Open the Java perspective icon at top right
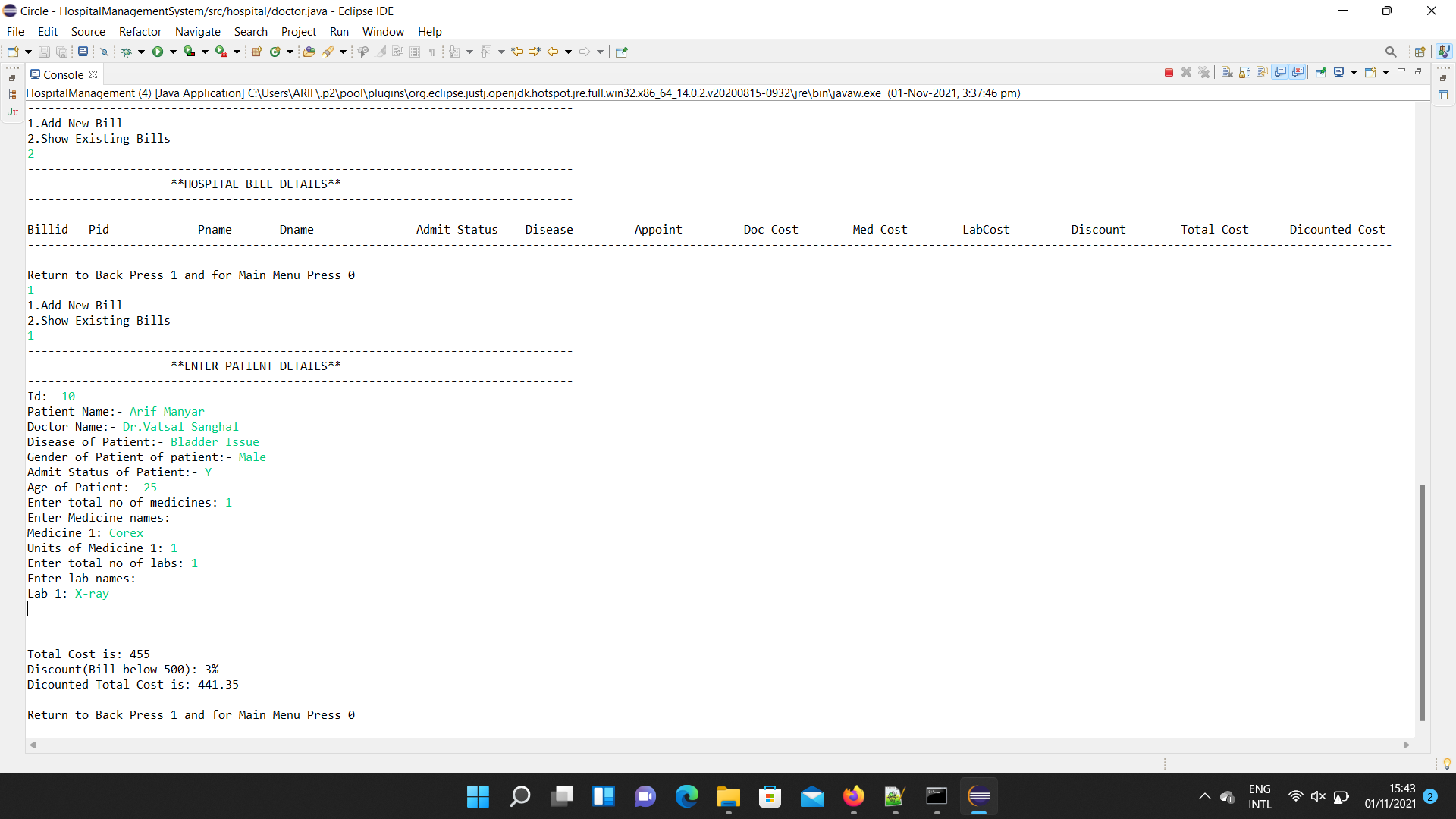This screenshot has width=1456, height=819. 1445,52
